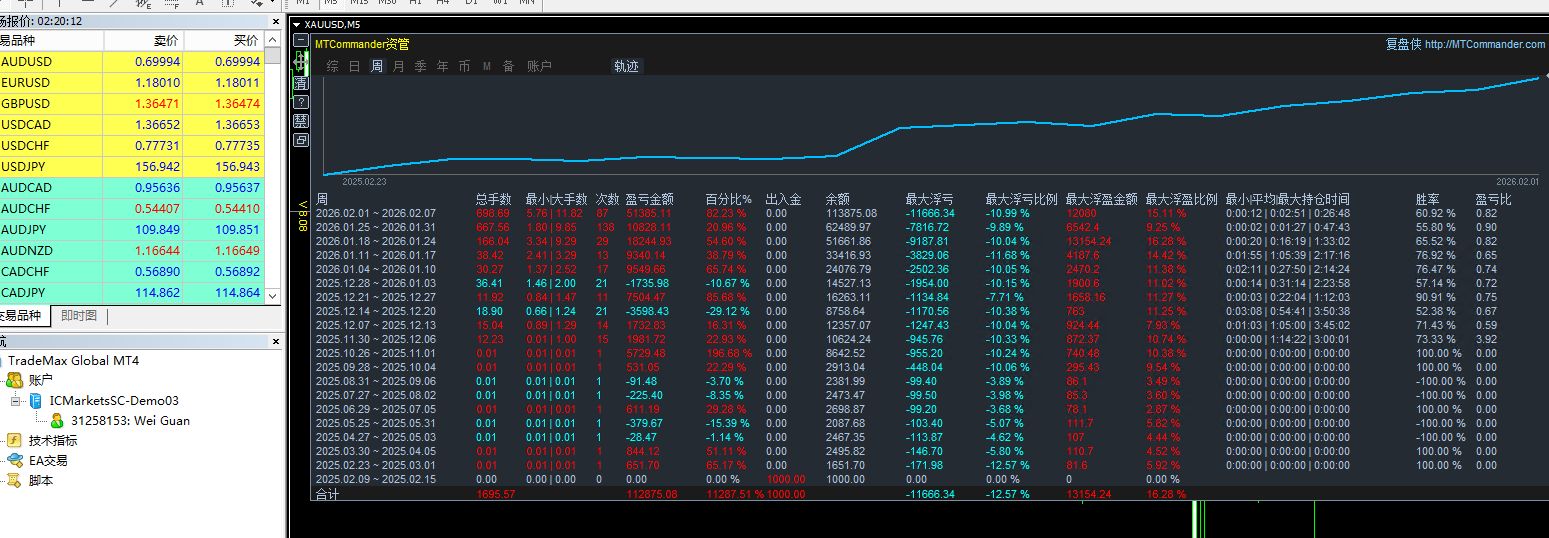Close the navigator panel
Image resolution: width=1549 pixels, height=538 pixels.
274,342
